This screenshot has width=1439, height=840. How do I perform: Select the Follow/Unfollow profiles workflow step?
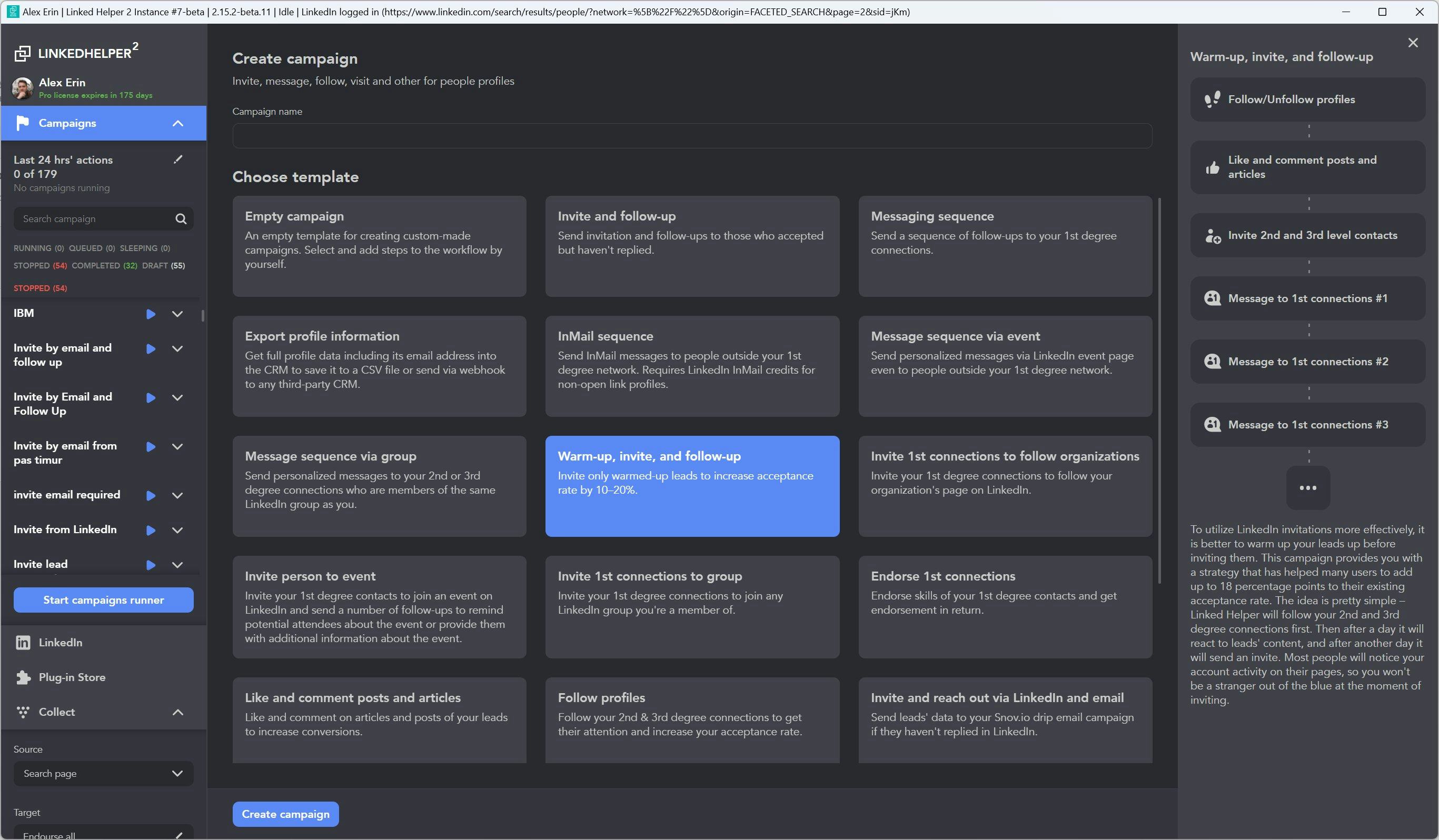click(1308, 99)
